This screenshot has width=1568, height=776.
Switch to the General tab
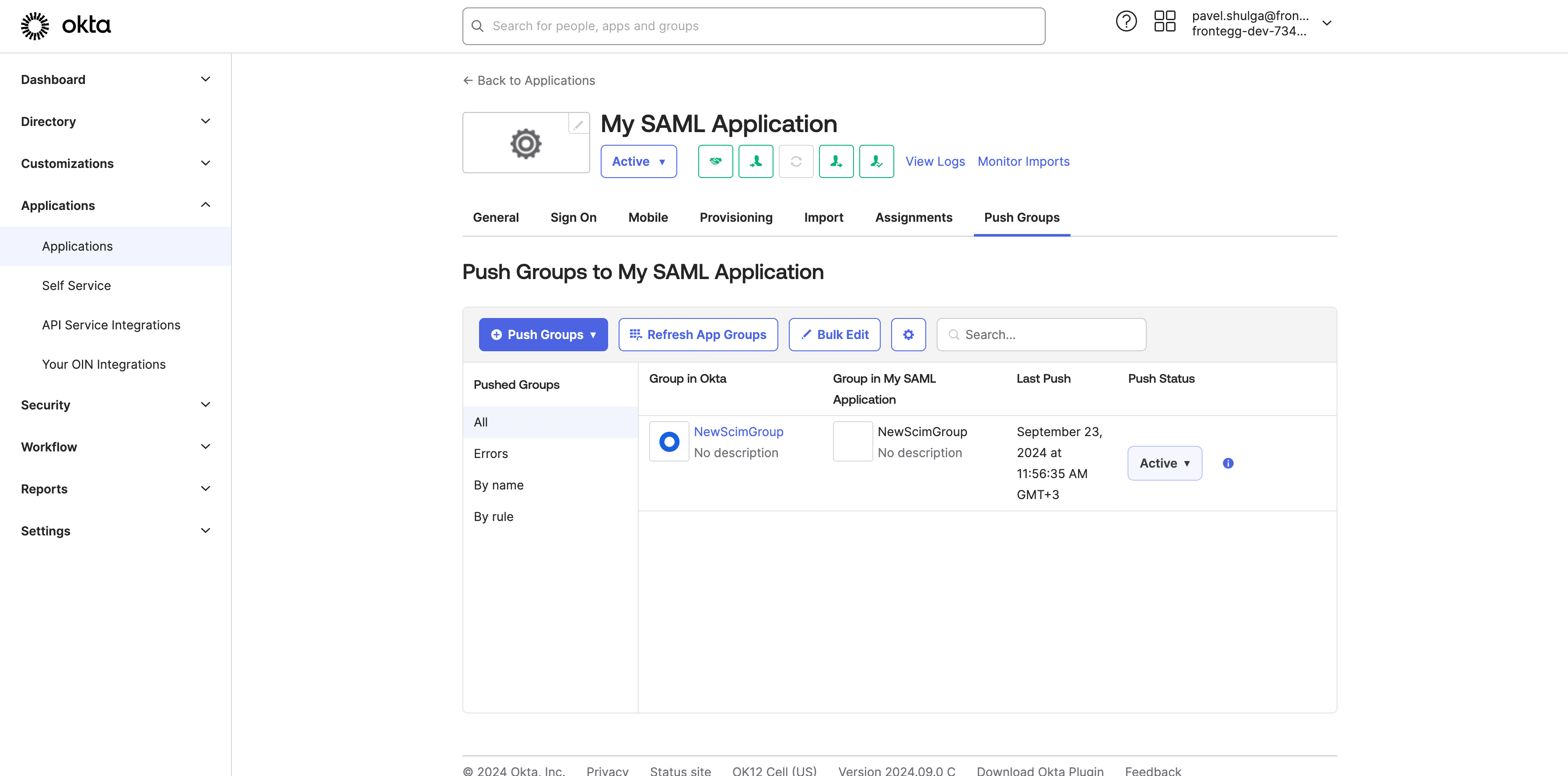pos(496,217)
